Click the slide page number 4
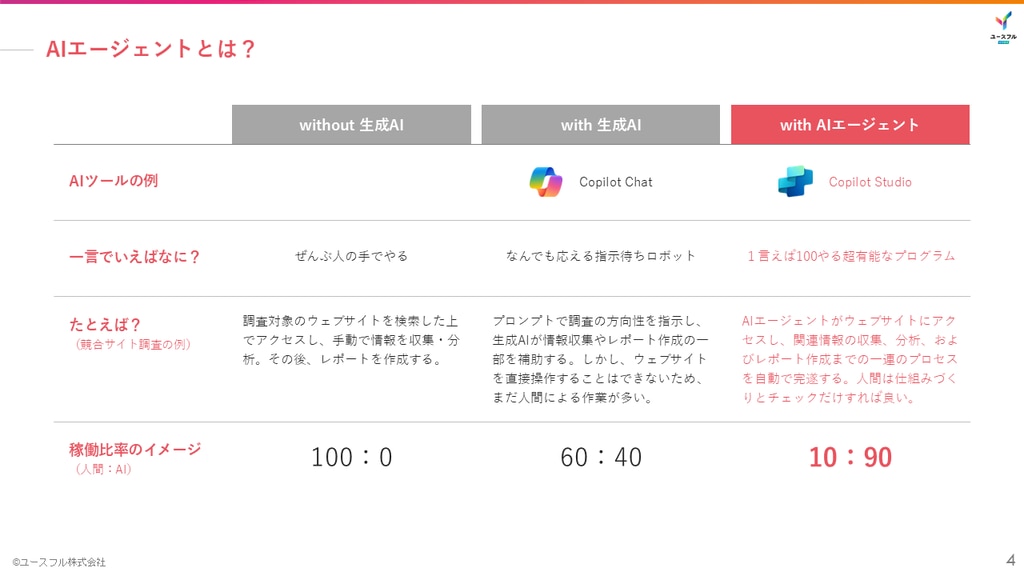This screenshot has width=1024, height=576. point(1010,559)
